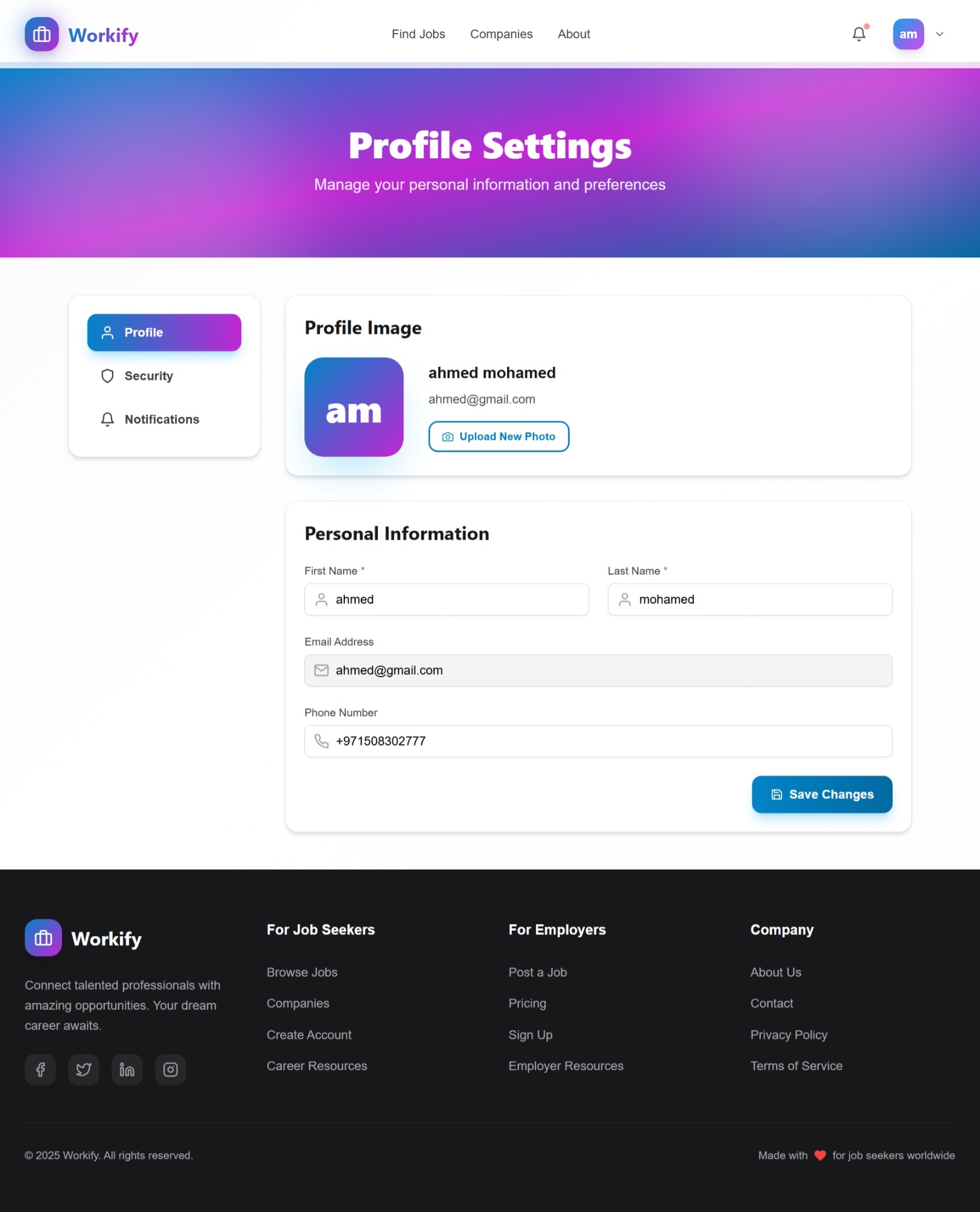Switch to the Security settings tab

[149, 376]
